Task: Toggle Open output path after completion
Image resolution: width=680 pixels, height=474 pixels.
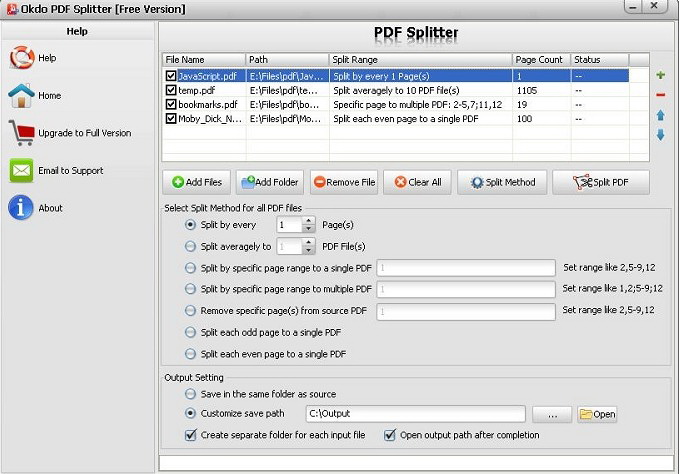Action: coord(390,435)
